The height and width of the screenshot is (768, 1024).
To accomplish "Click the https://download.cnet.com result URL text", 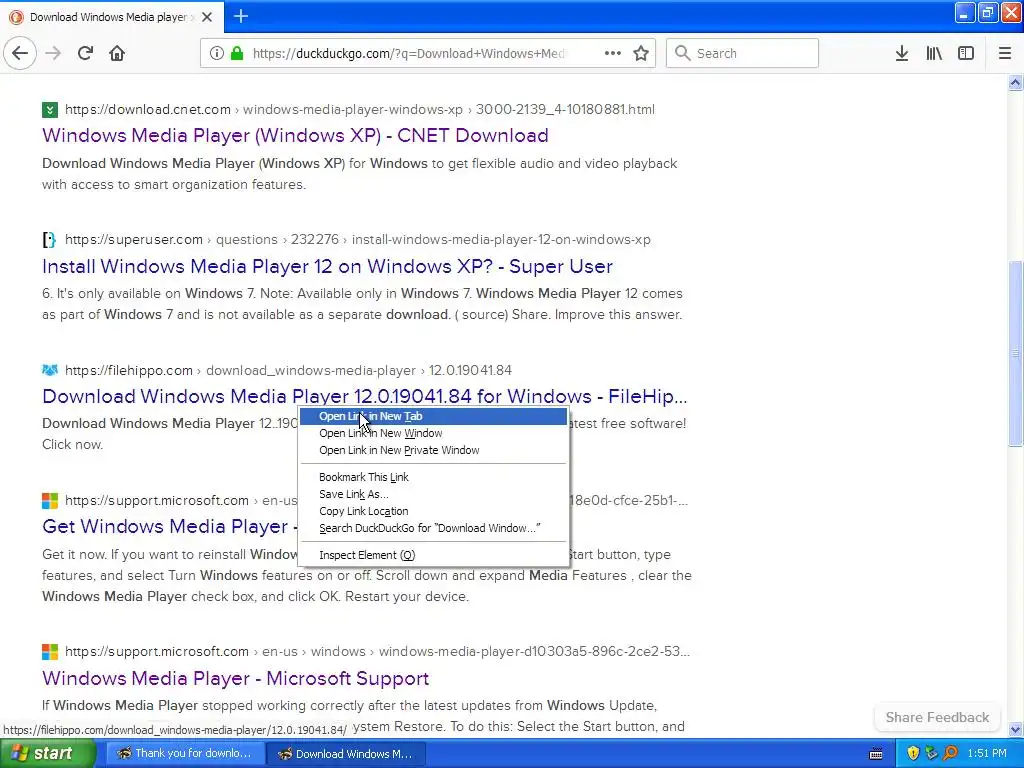I will pyautogui.click(x=148, y=109).
